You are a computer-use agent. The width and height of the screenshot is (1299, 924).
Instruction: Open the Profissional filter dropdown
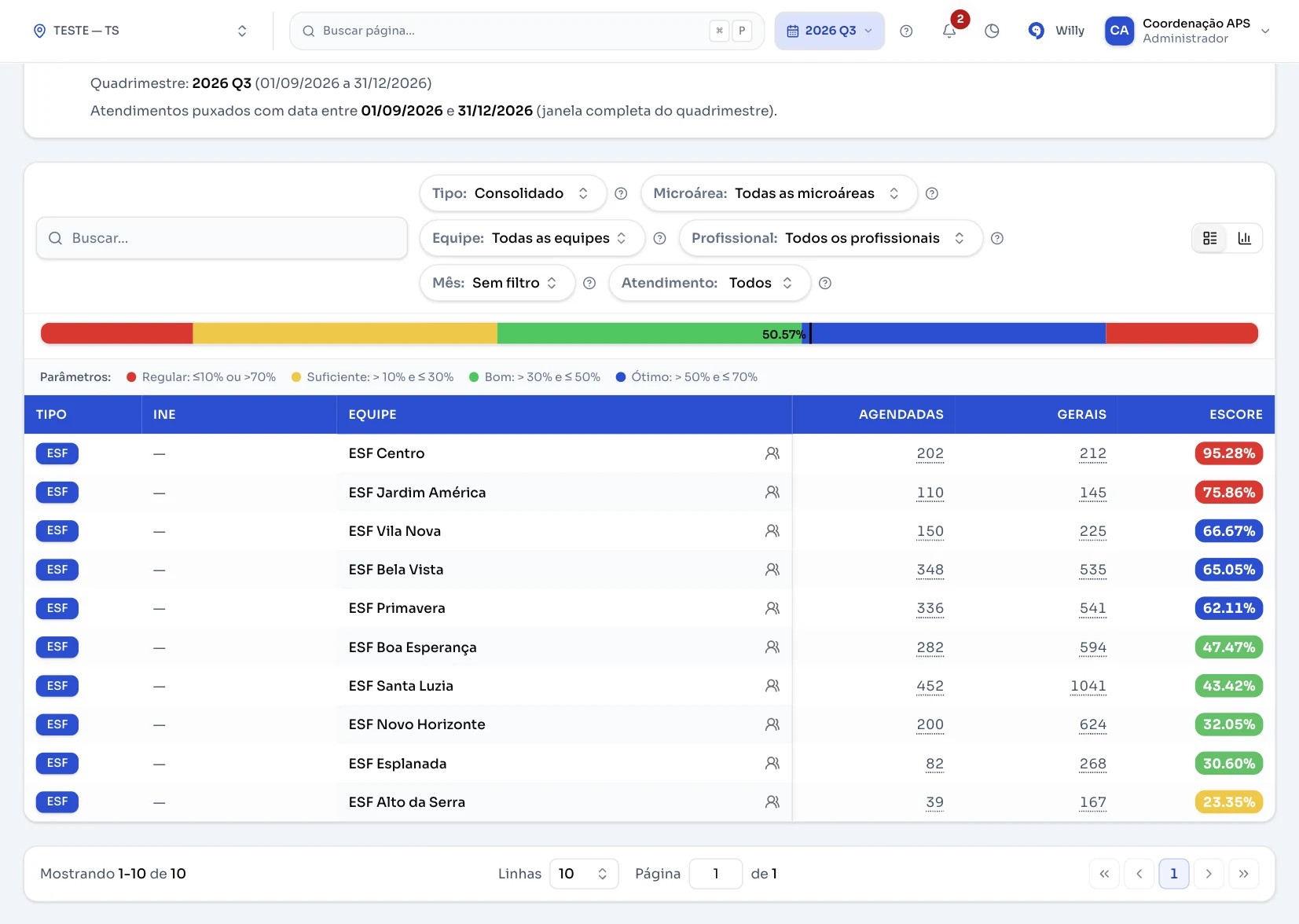pos(831,238)
